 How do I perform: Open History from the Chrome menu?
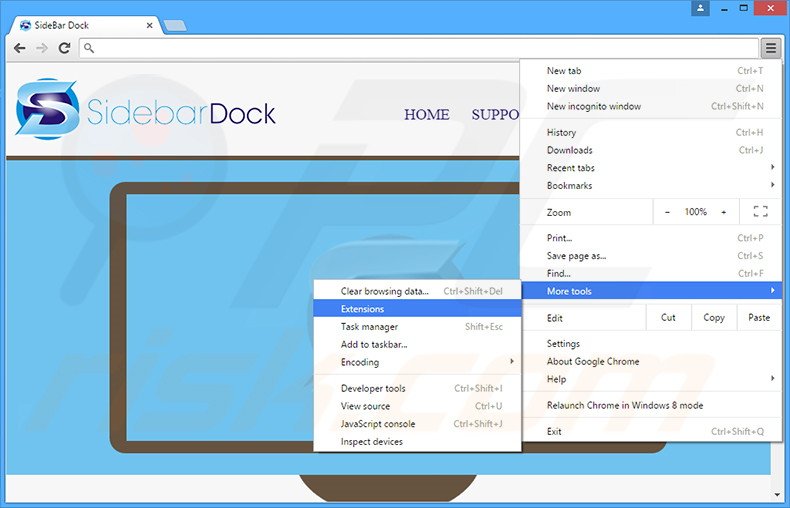tap(651, 133)
